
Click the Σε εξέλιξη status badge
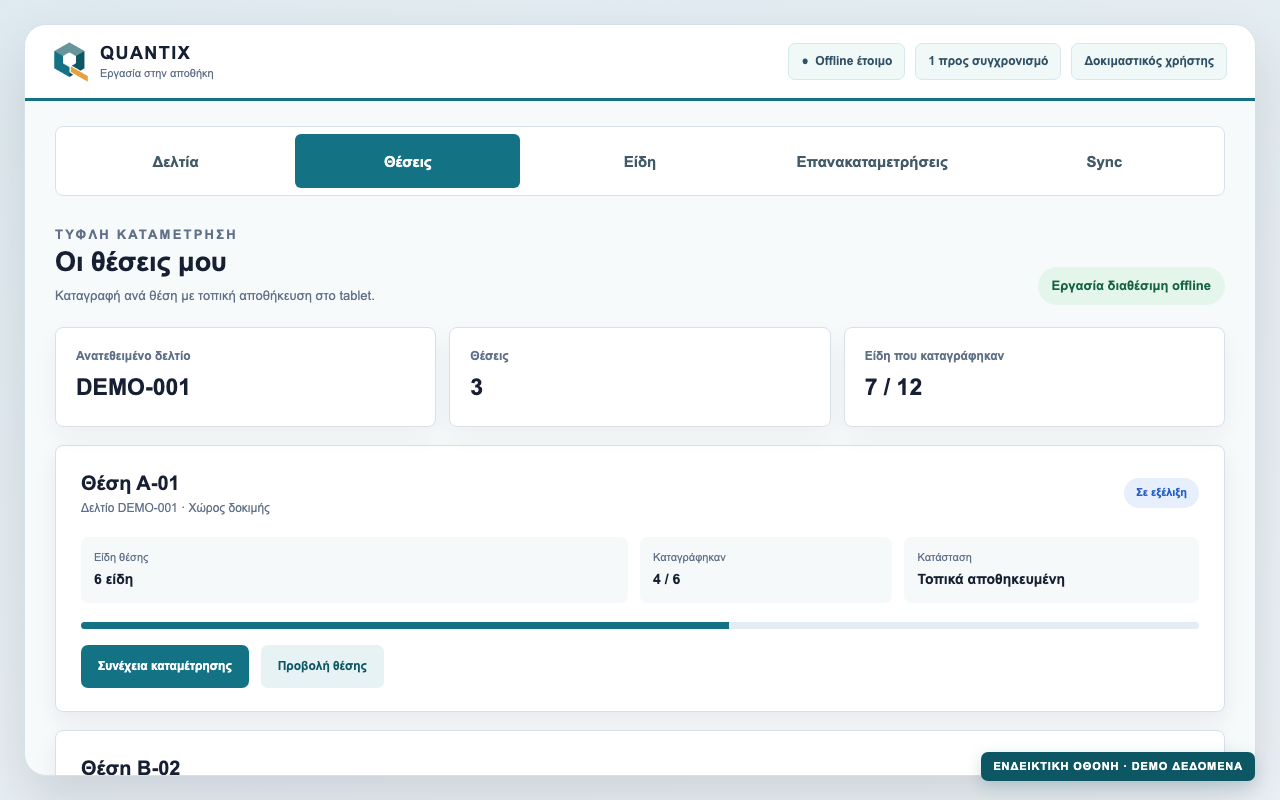[x=1161, y=492]
